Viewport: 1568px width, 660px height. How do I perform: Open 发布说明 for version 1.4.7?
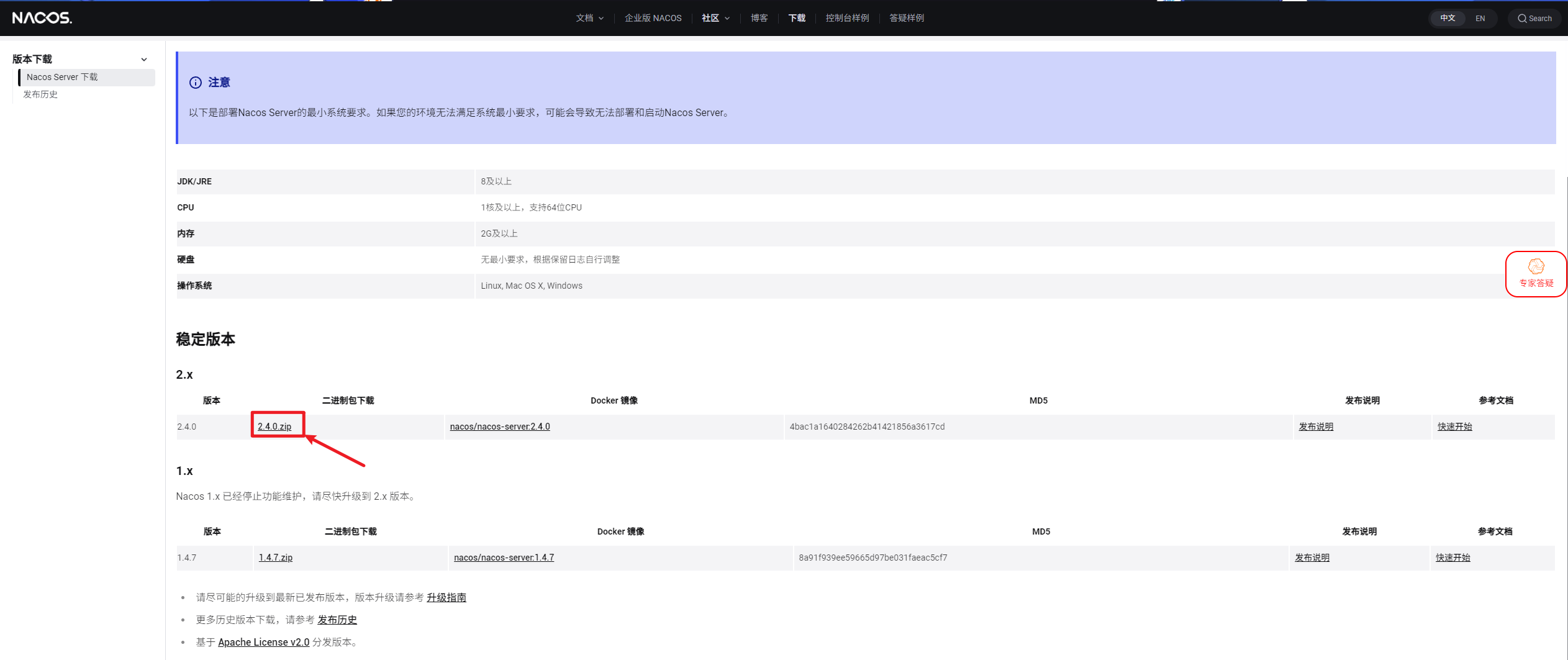[x=1312, y=558]
